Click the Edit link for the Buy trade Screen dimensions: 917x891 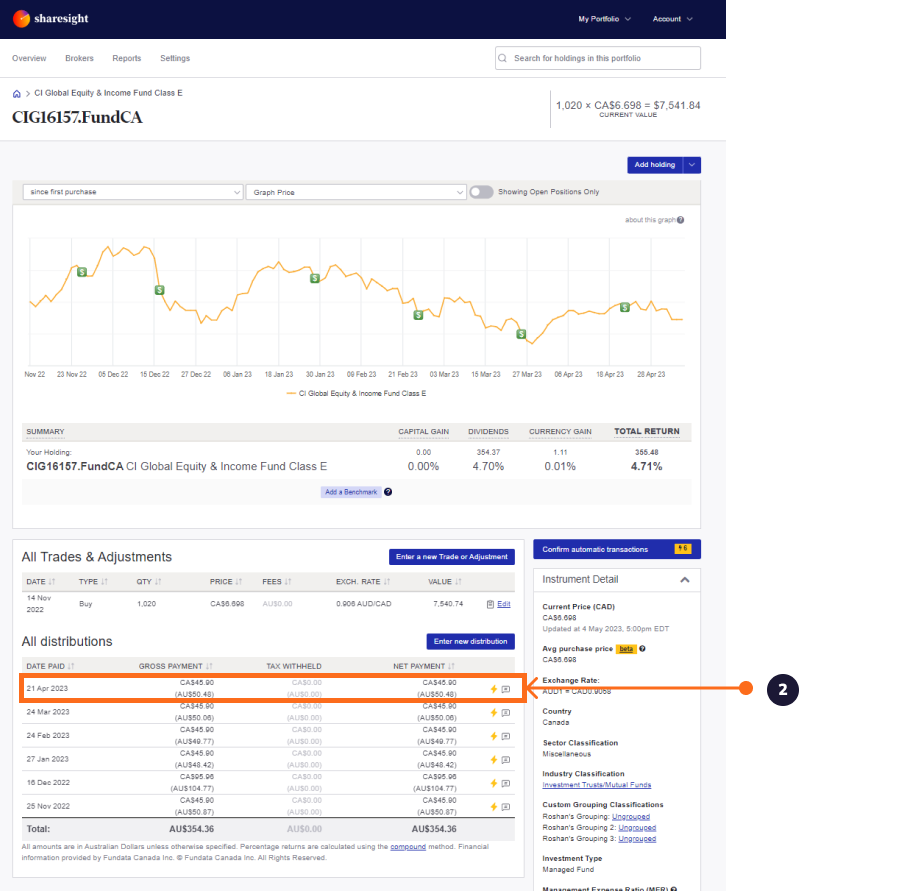coord(504,604)
